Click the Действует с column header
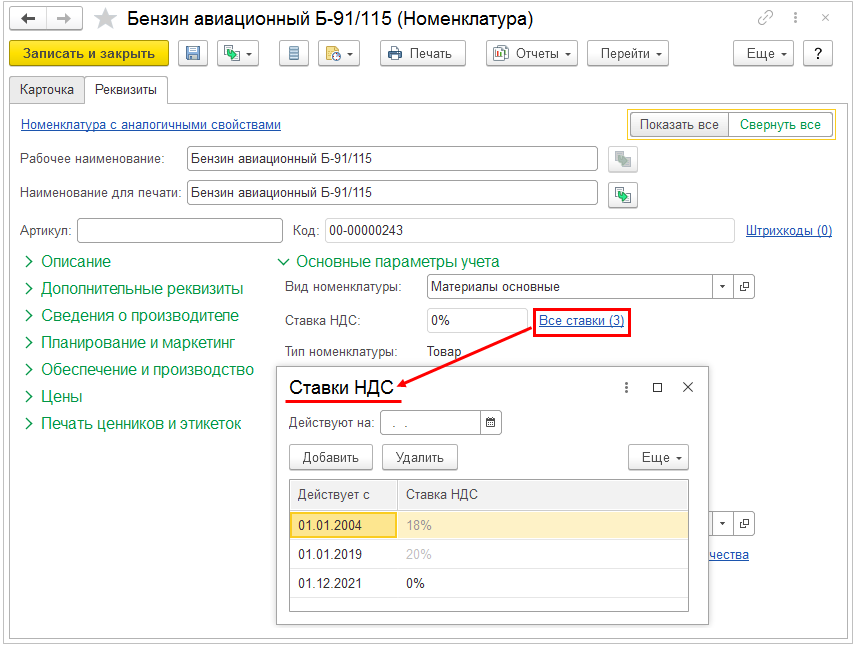The width and height of the screenshot is (857, 647). coord(343,495)
